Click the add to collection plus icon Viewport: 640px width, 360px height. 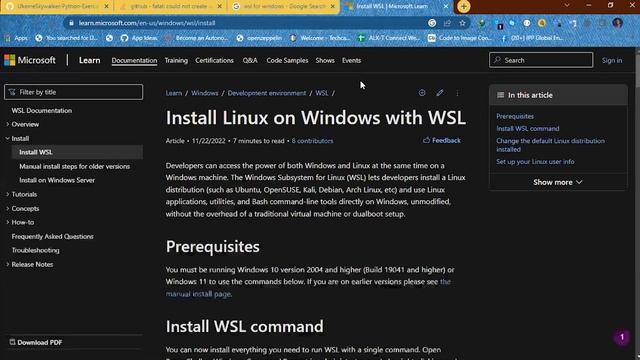tap(422, 93)
